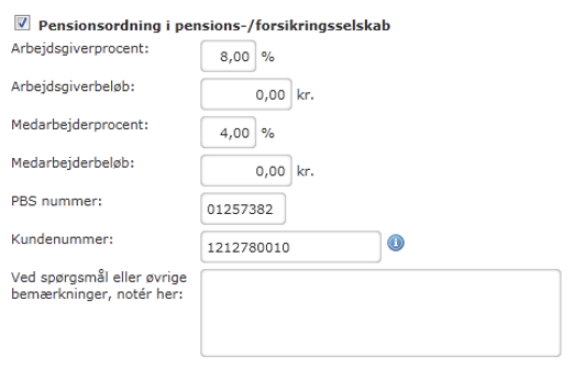Click the Medarbejderbeløb label text
Screen dimensions: 582x376
click(73, 163)
